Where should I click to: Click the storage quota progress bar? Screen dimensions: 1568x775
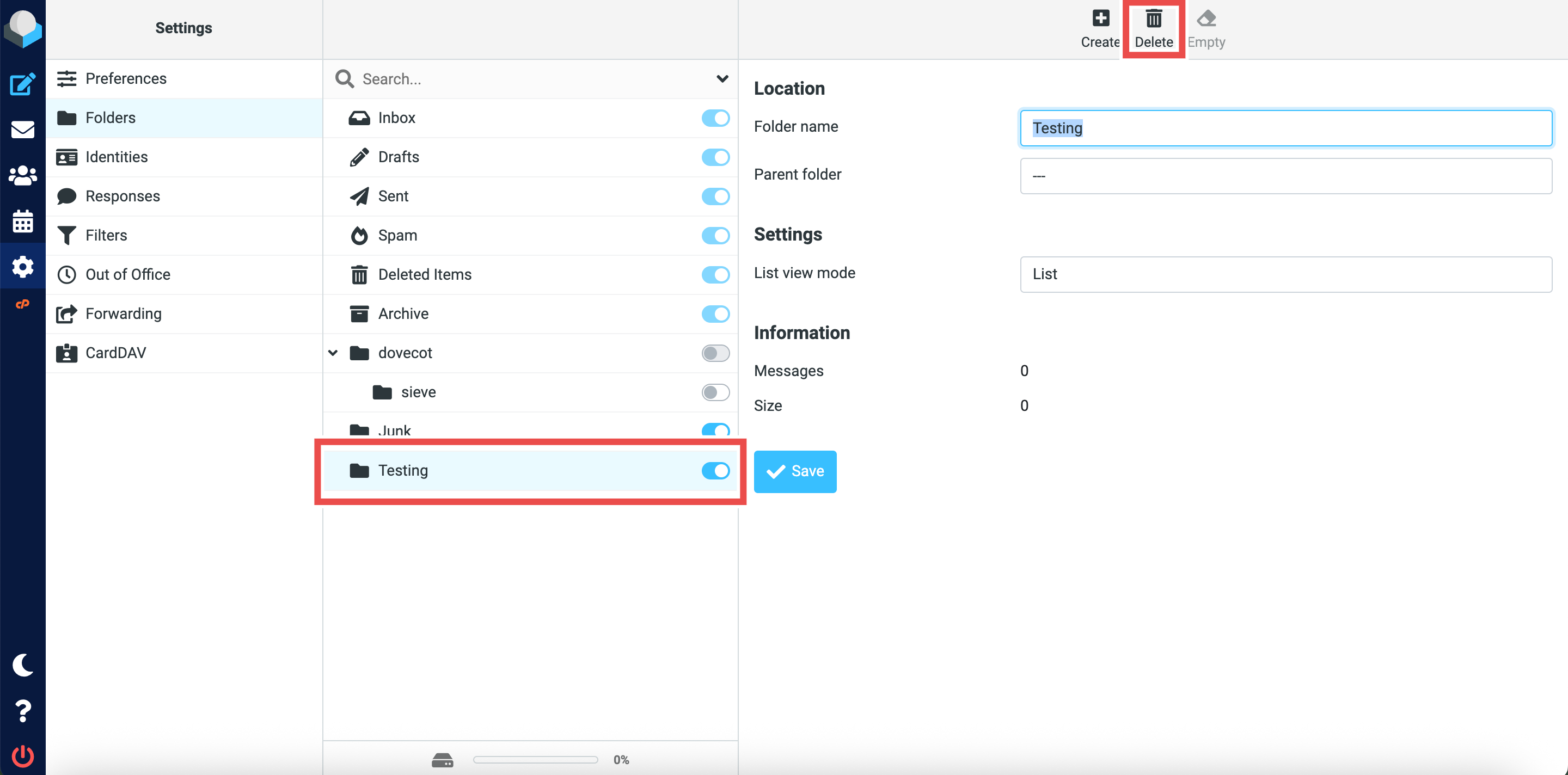(535, 759)
